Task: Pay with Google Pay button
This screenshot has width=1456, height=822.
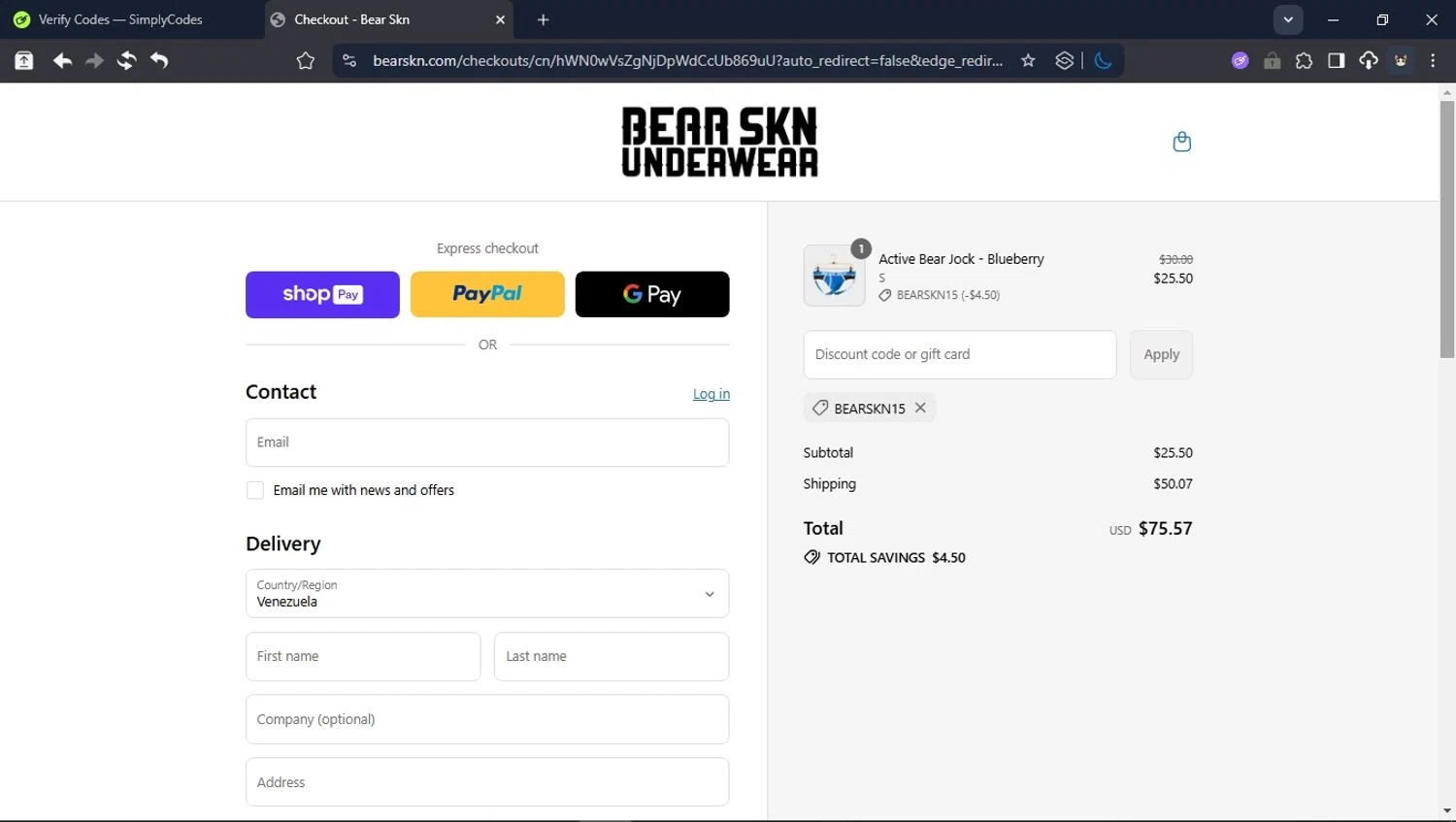Action: (x=652, y=294)
